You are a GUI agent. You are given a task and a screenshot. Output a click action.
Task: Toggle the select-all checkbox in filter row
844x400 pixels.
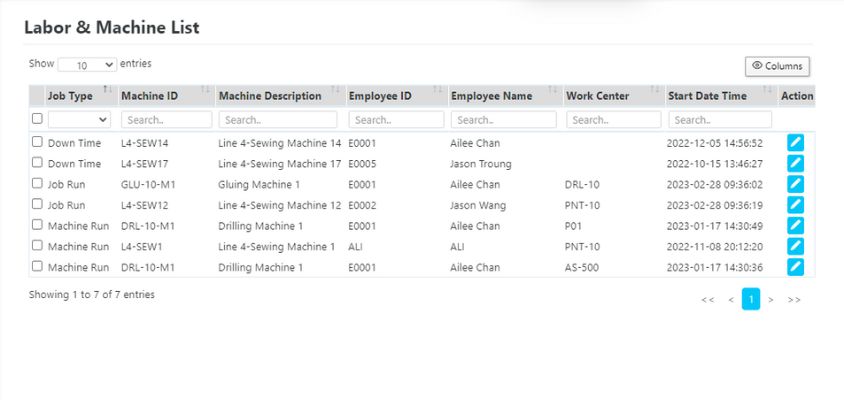click(37, 119)
